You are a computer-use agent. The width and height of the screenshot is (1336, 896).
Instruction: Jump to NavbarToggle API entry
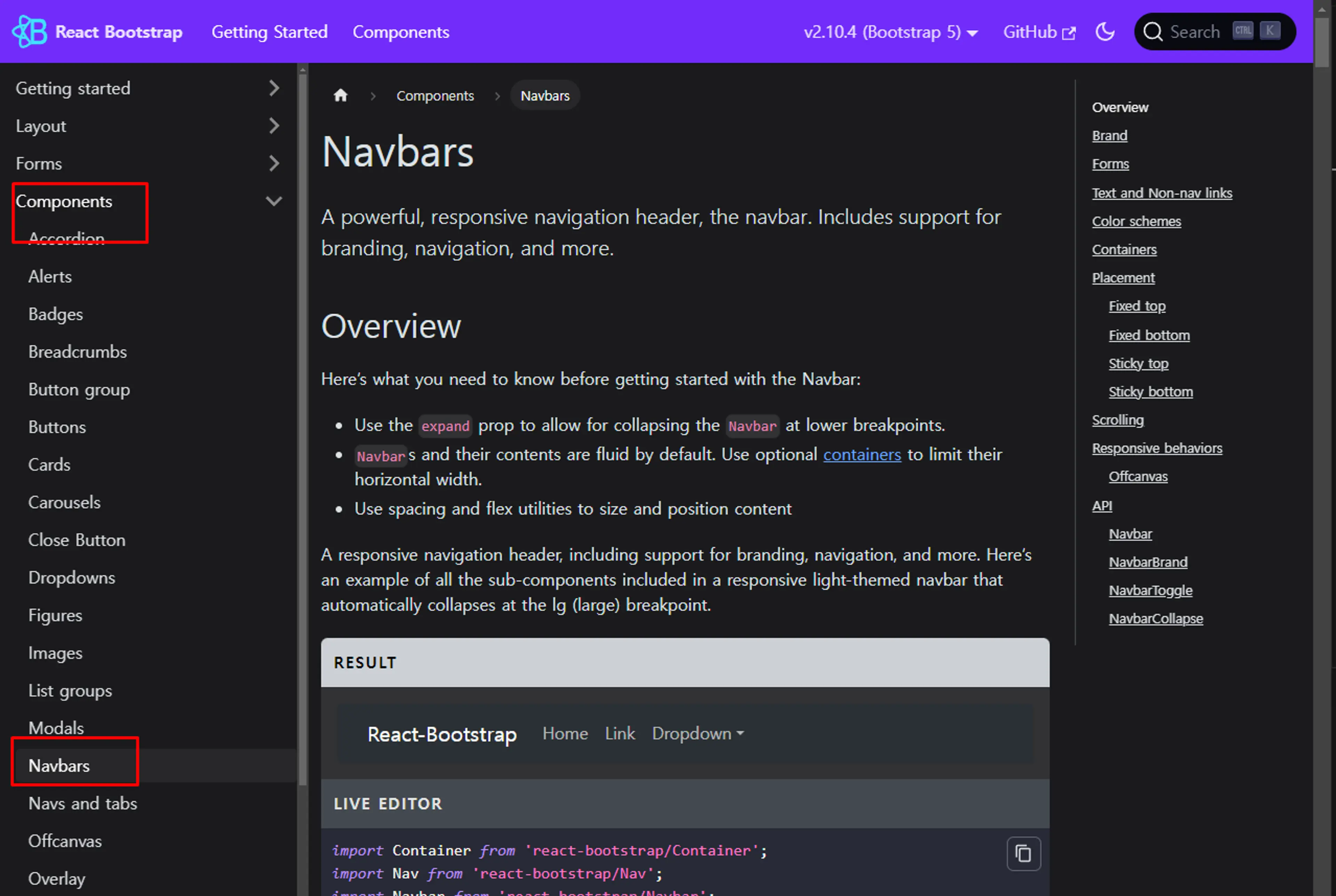coord(1150,590)
